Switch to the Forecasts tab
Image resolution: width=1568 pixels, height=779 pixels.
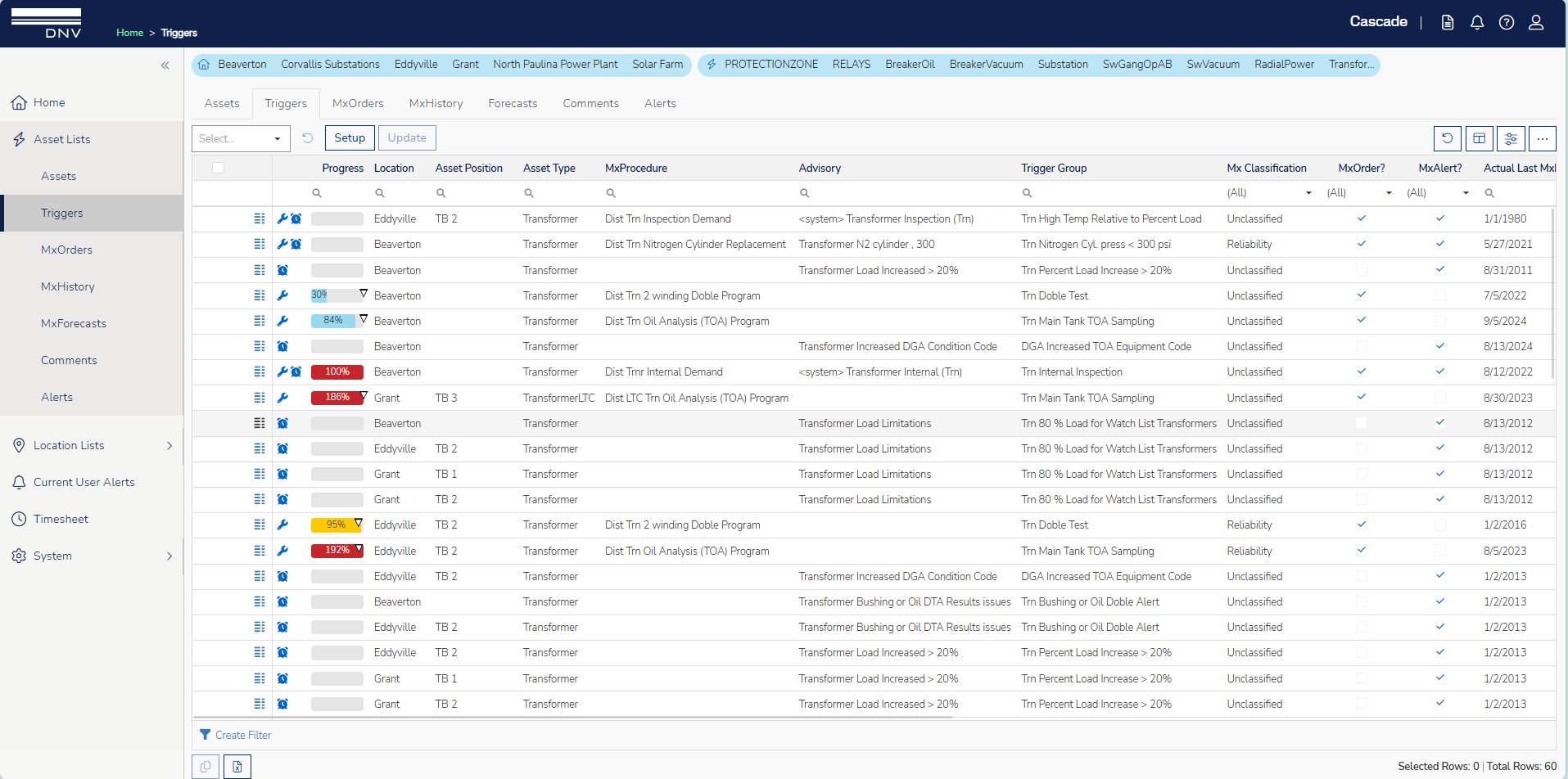[513, 103]
